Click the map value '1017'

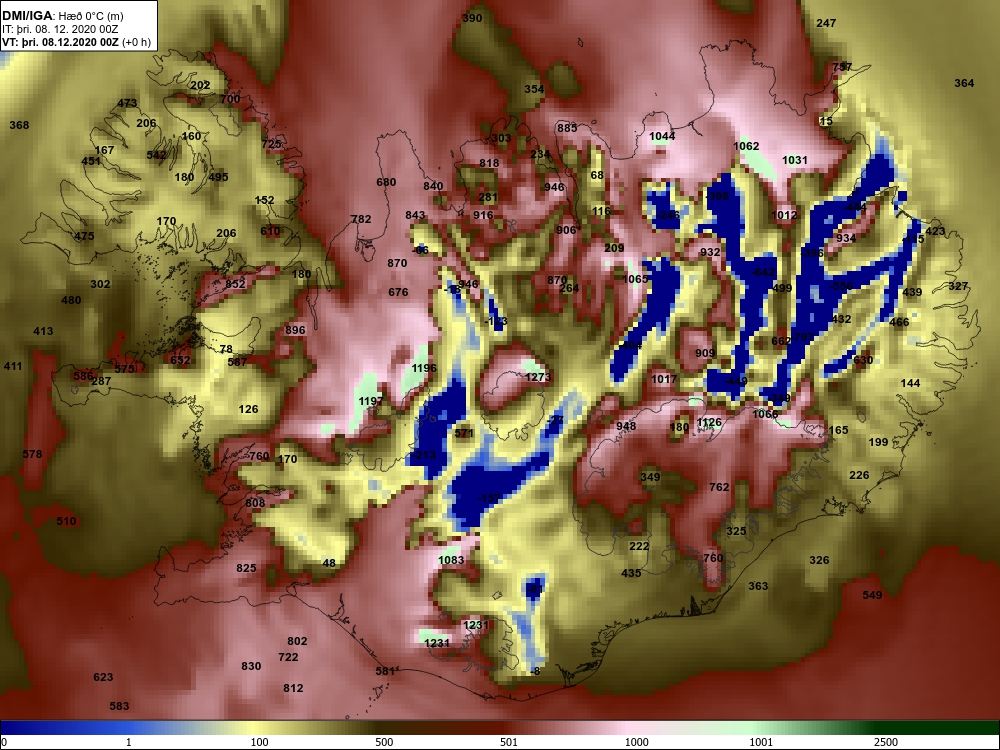(664, 379)
